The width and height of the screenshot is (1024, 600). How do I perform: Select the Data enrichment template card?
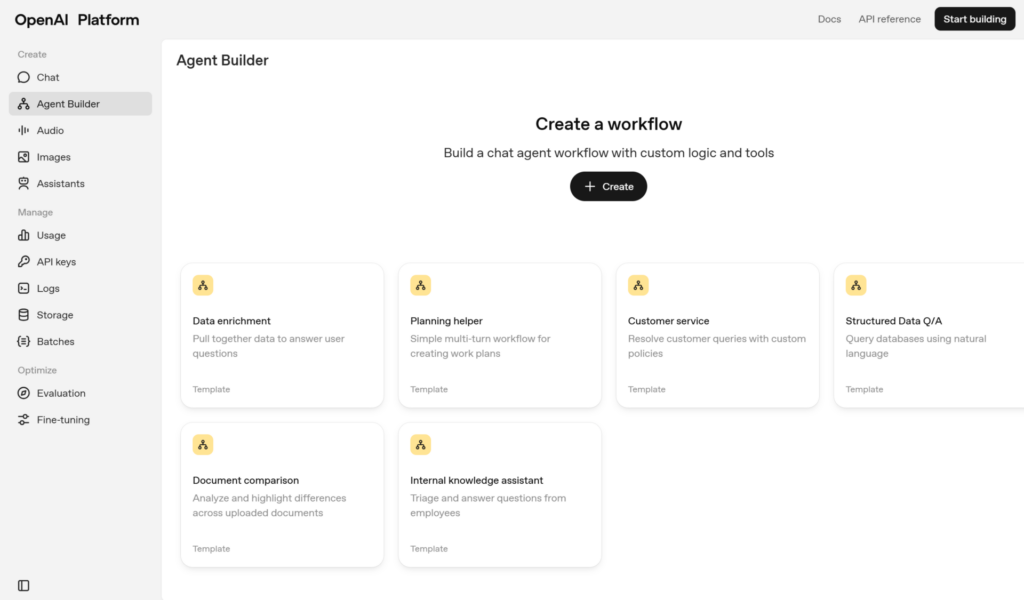click(282, 335)
